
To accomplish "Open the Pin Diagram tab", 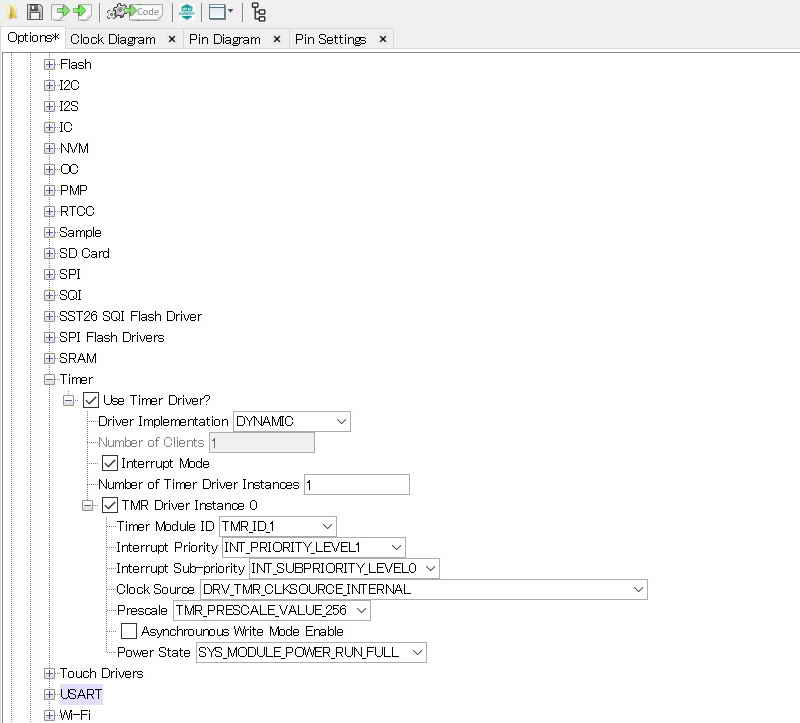I will (224, 39).
